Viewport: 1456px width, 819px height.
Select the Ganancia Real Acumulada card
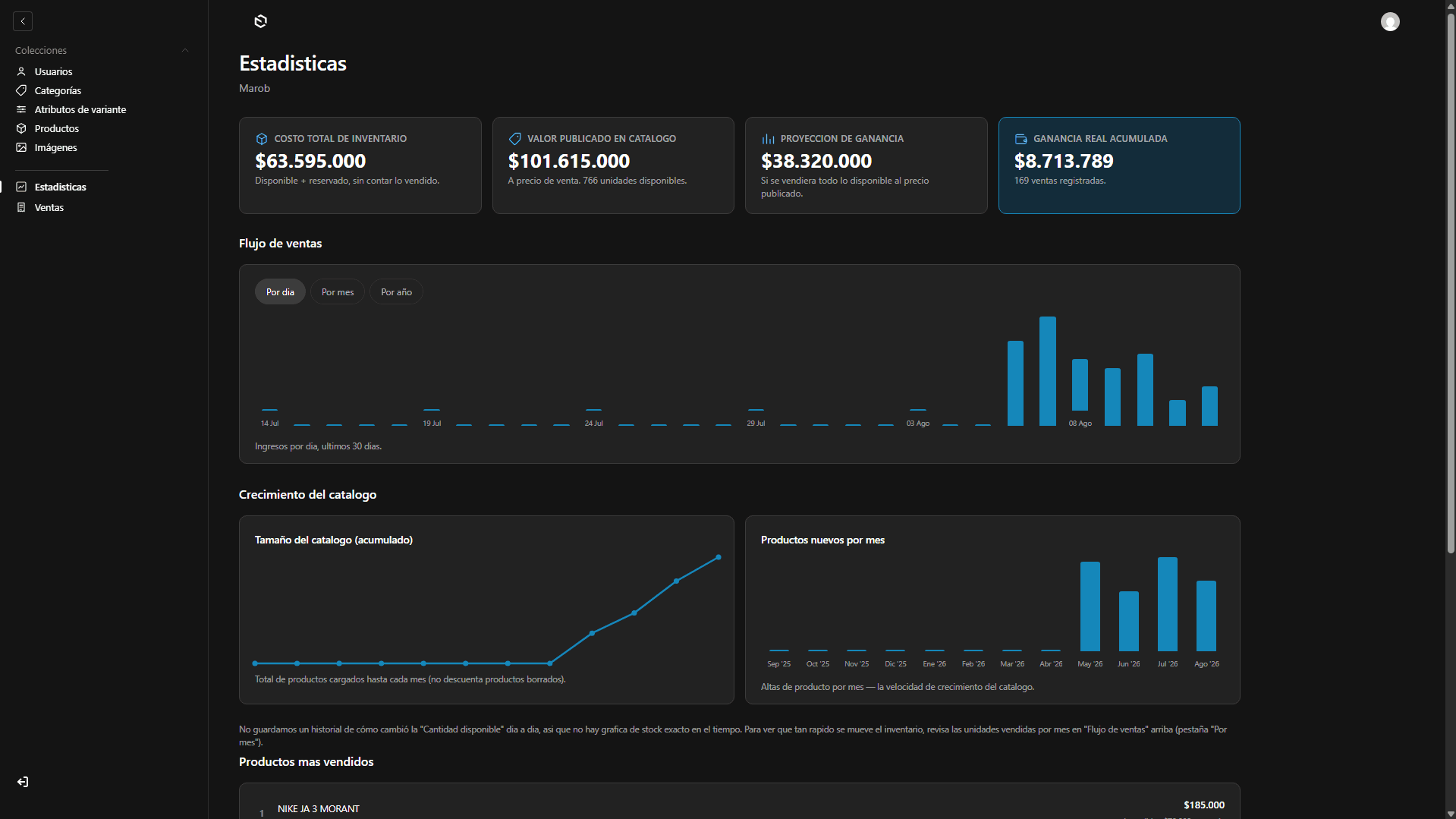[1119, 165]
